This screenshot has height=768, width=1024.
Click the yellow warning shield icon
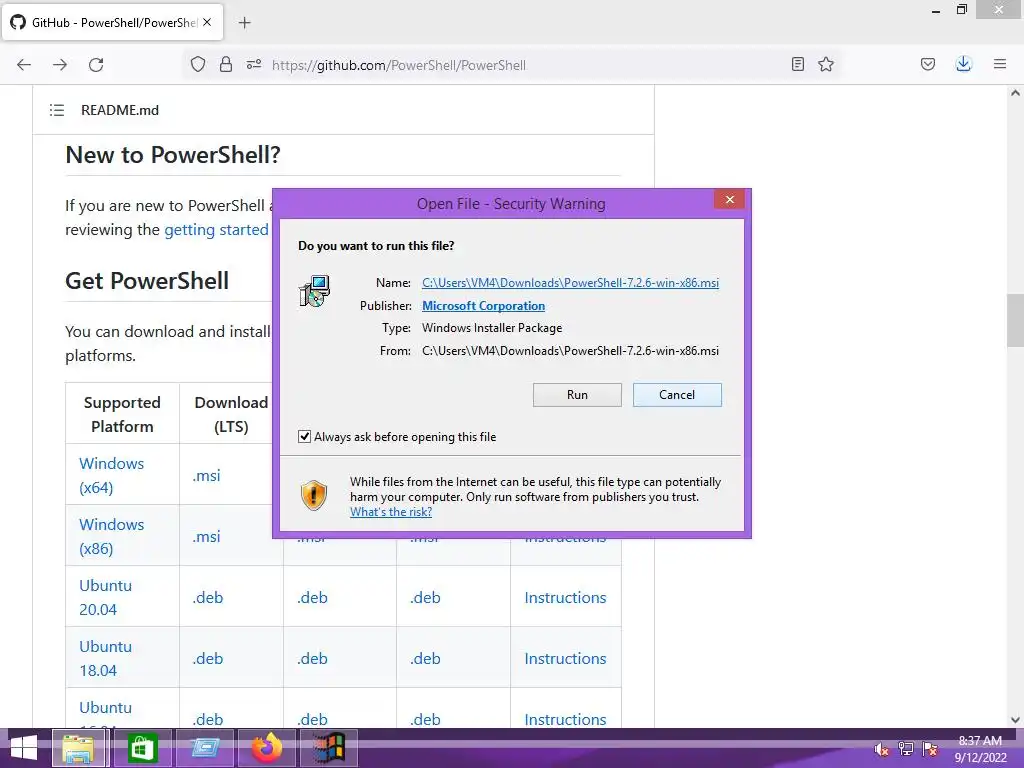pos(313,495)
